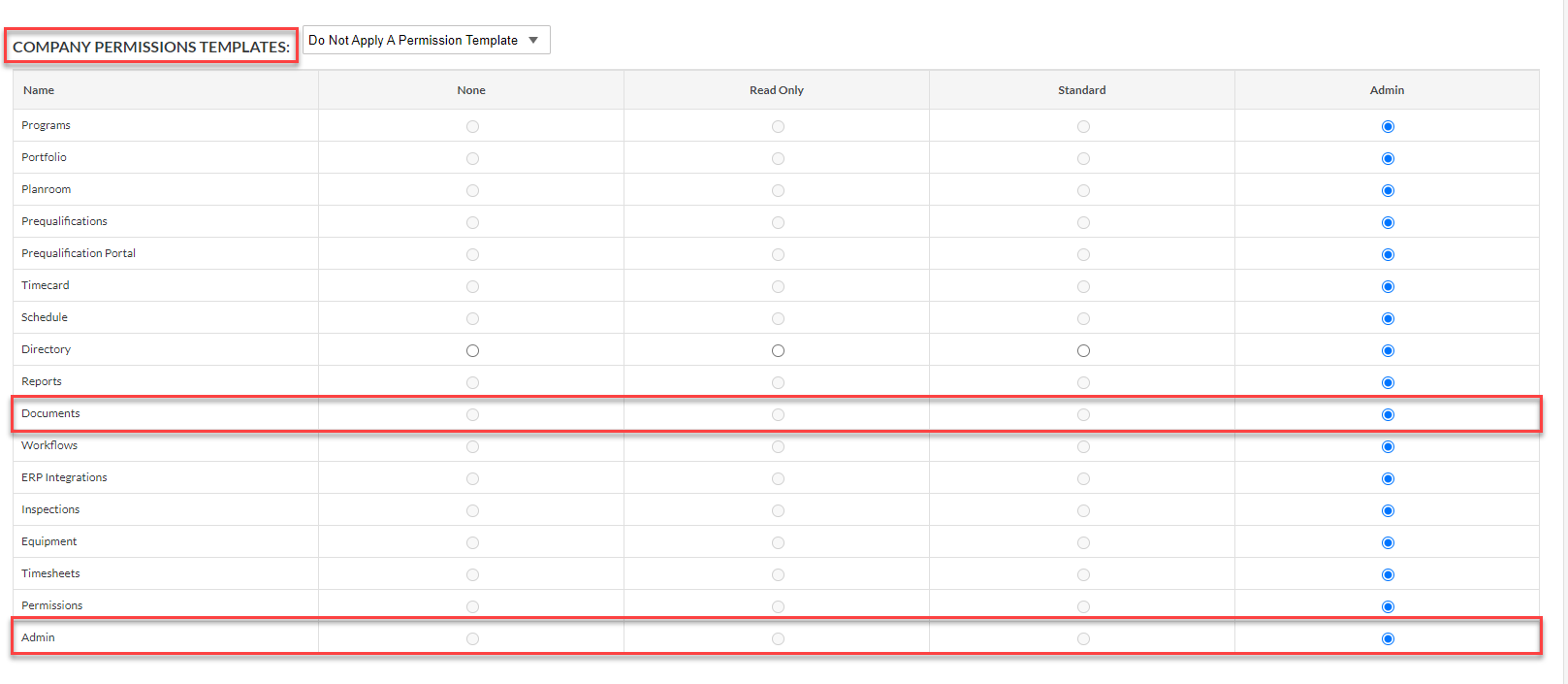The width and height of the screenshot is (1568, 684).
Task: Select Standard for Documents
Action: coord(1083,414)
